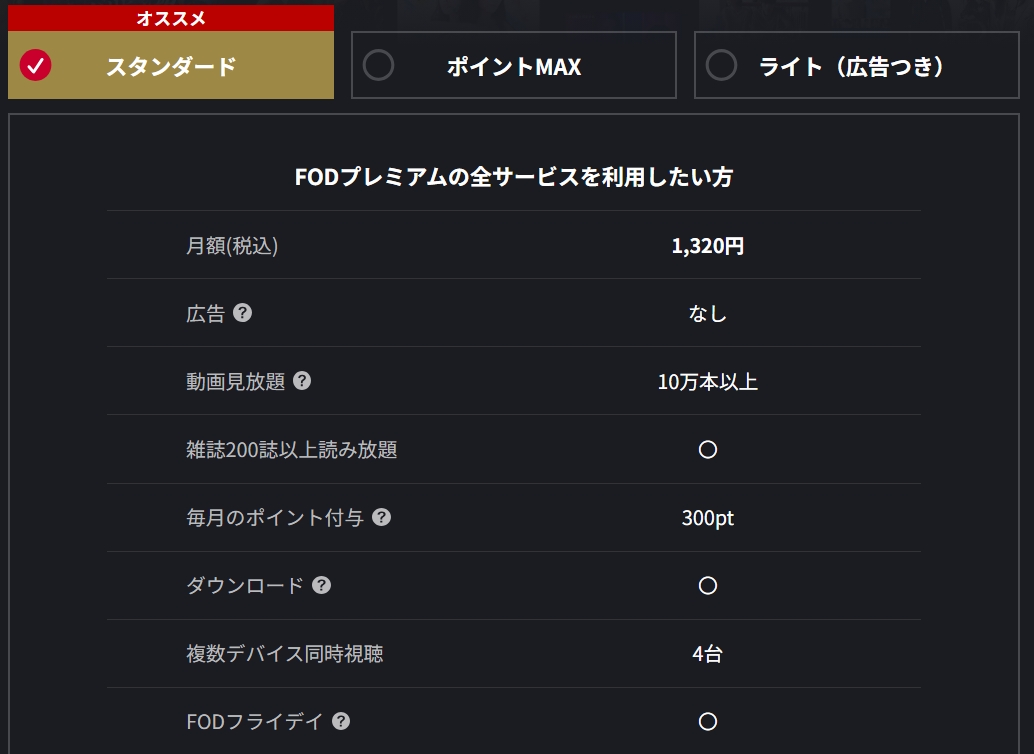Switch to the ポイントMAX plan label
The height and width of the screenshot is (754, 1034).
point(514,67)
